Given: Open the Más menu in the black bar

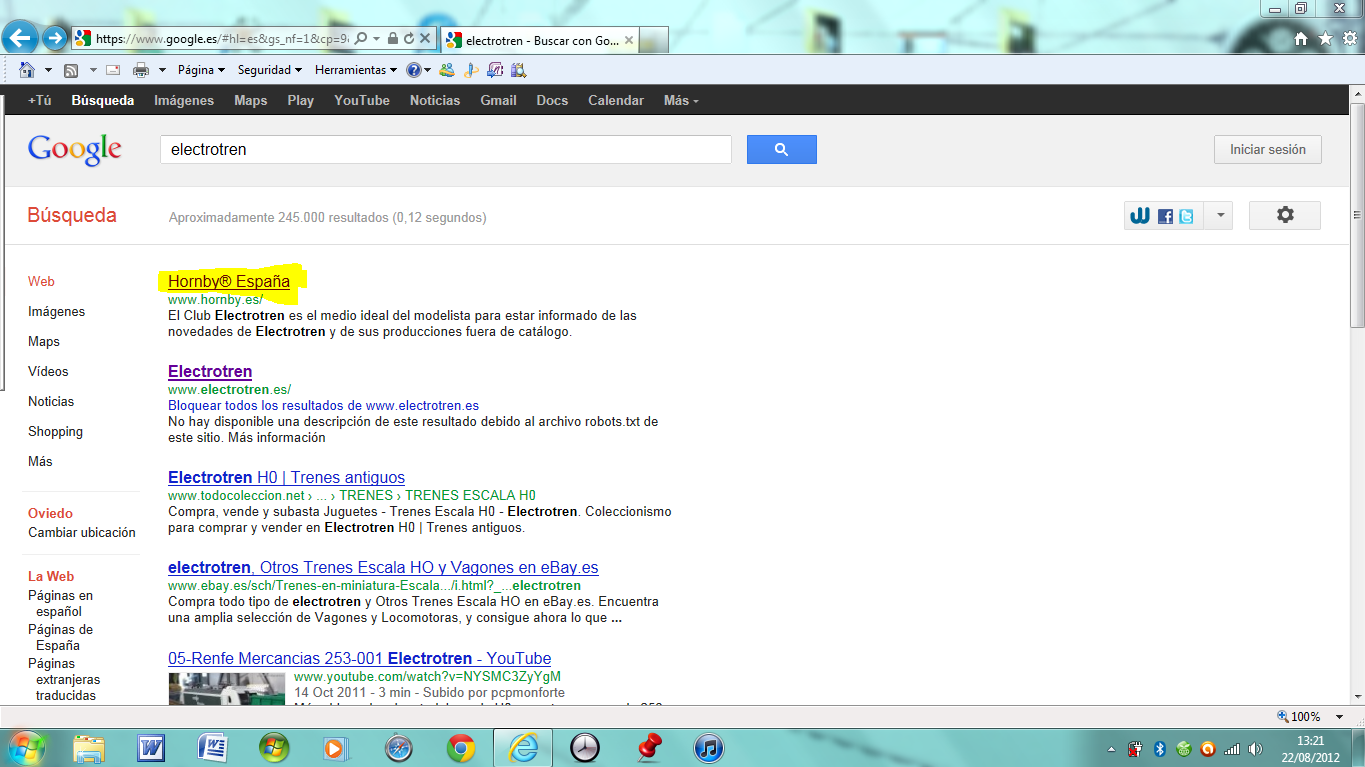Looking at the screenshot, I should tap(681, 100).
